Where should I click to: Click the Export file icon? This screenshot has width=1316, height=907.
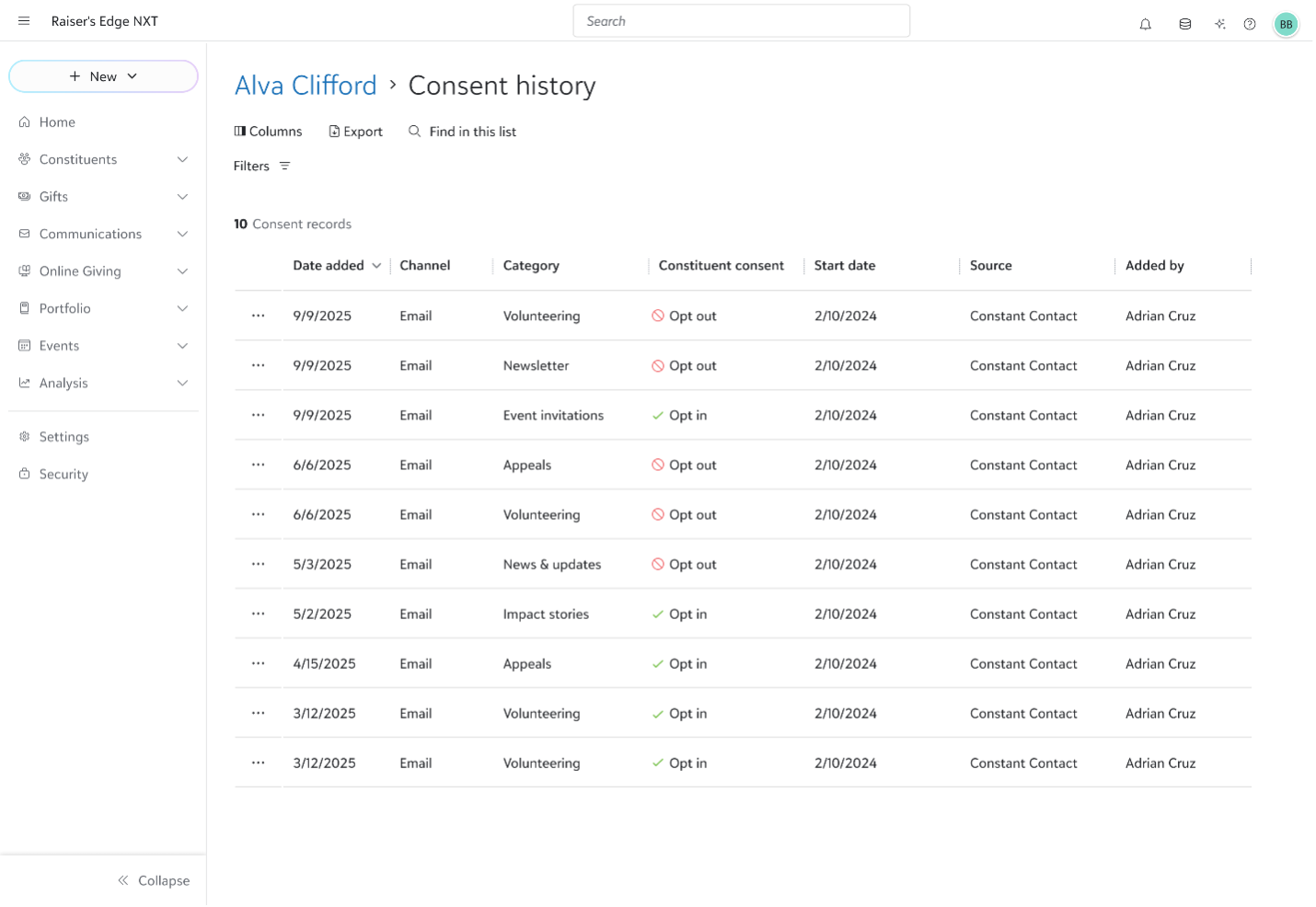[334, 132]
